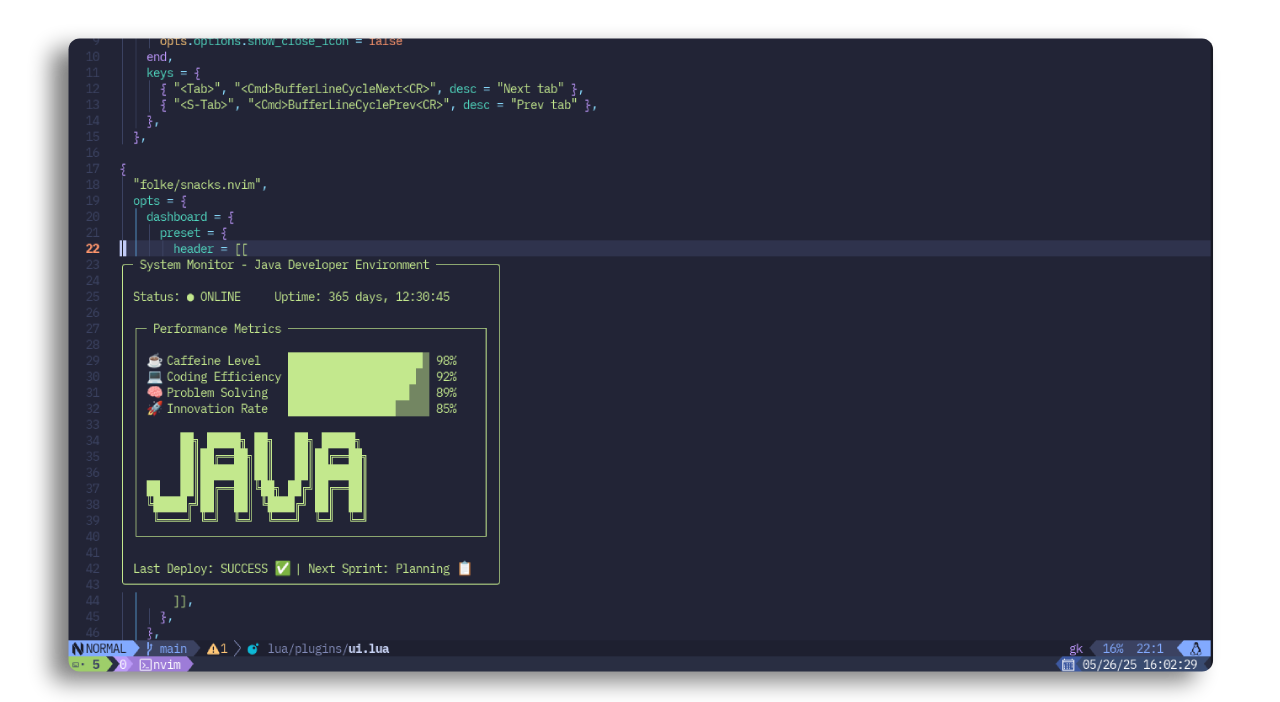1280x702 pixels.
Task: Click the calendar icon in the tmux bar
Action: point(1068,665)
